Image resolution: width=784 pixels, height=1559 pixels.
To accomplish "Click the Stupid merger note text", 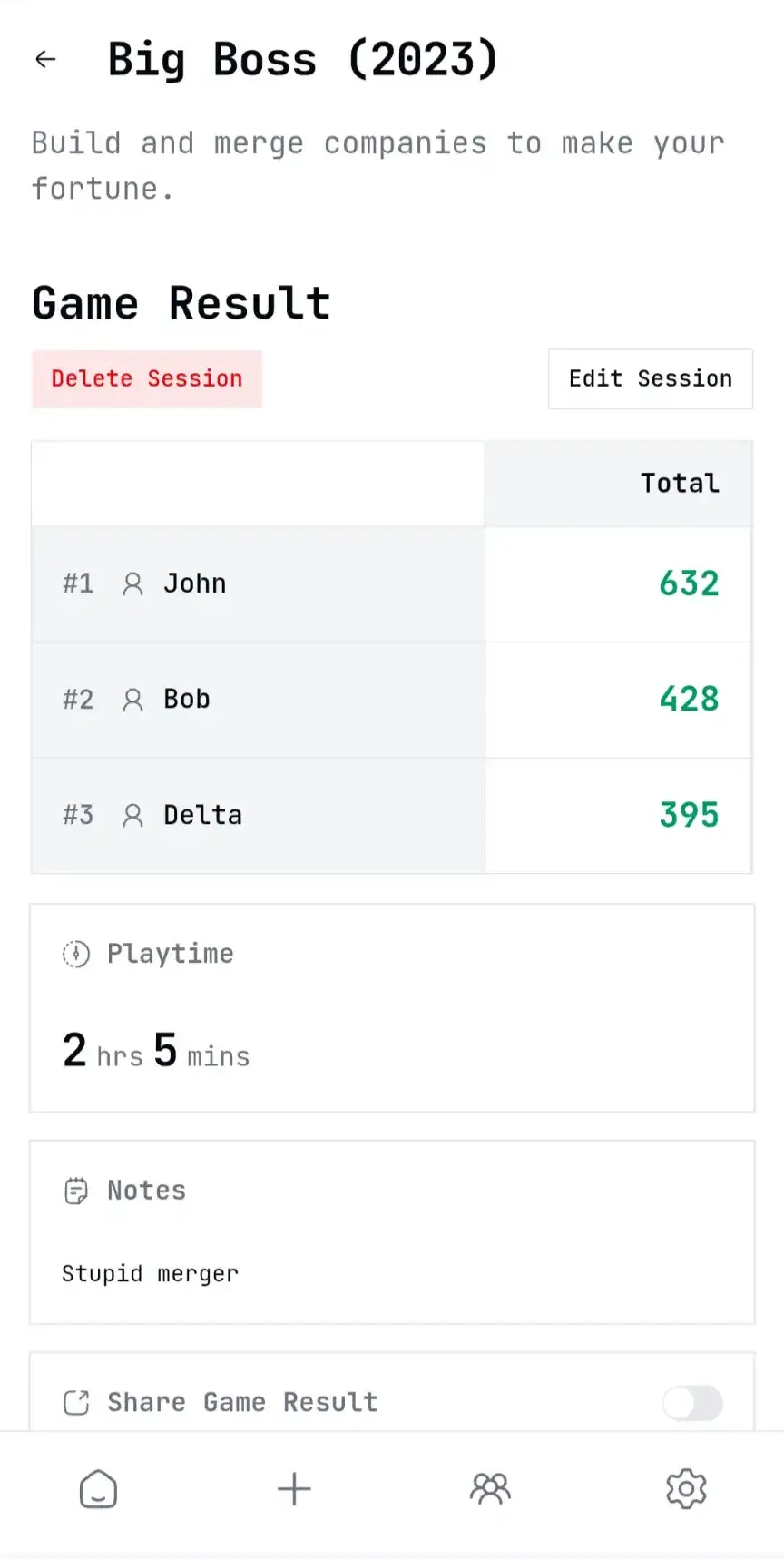I will pyautogui.click(x=150, y=1273).
